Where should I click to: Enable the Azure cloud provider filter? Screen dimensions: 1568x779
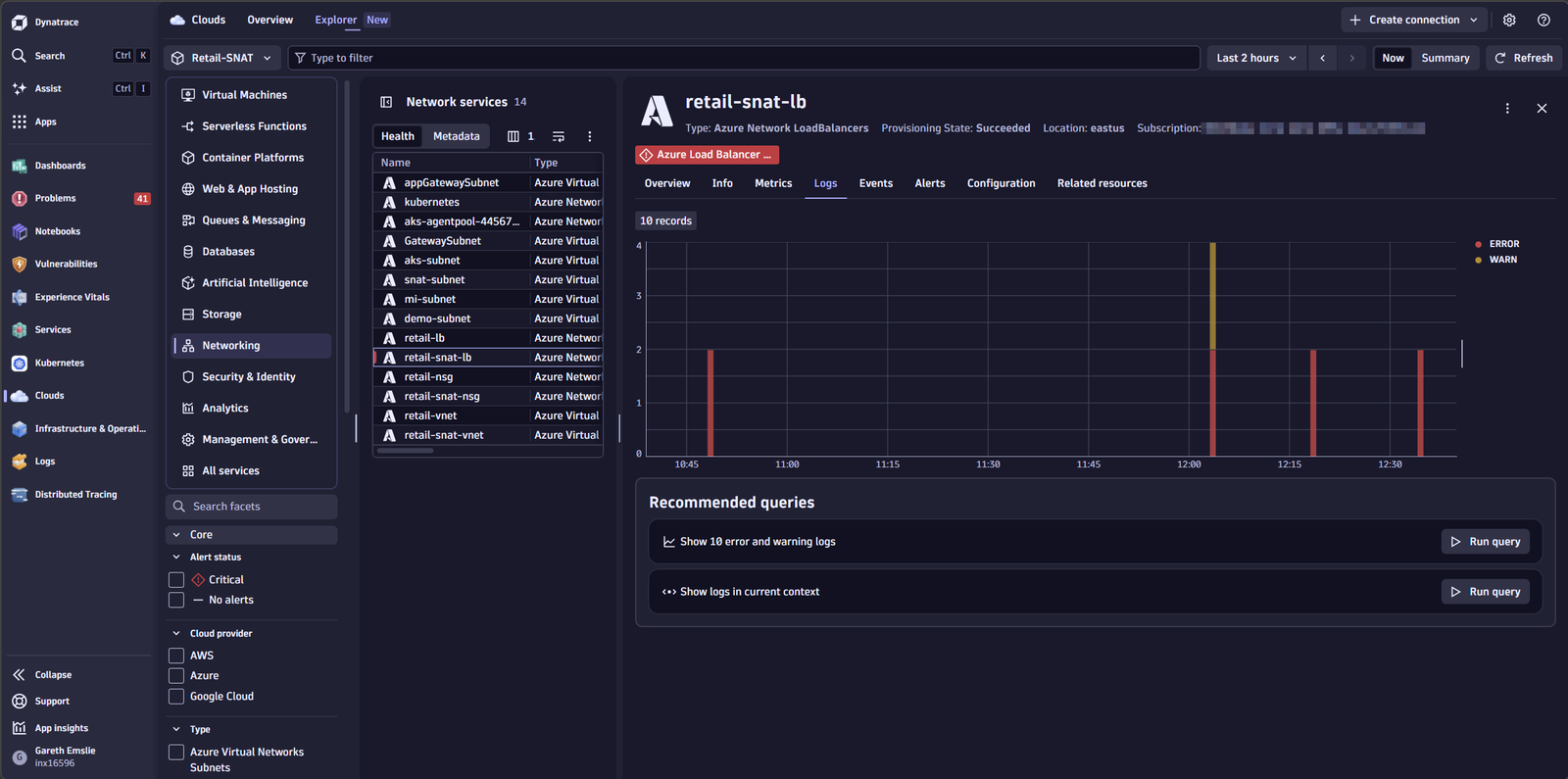tap(176, 676)
